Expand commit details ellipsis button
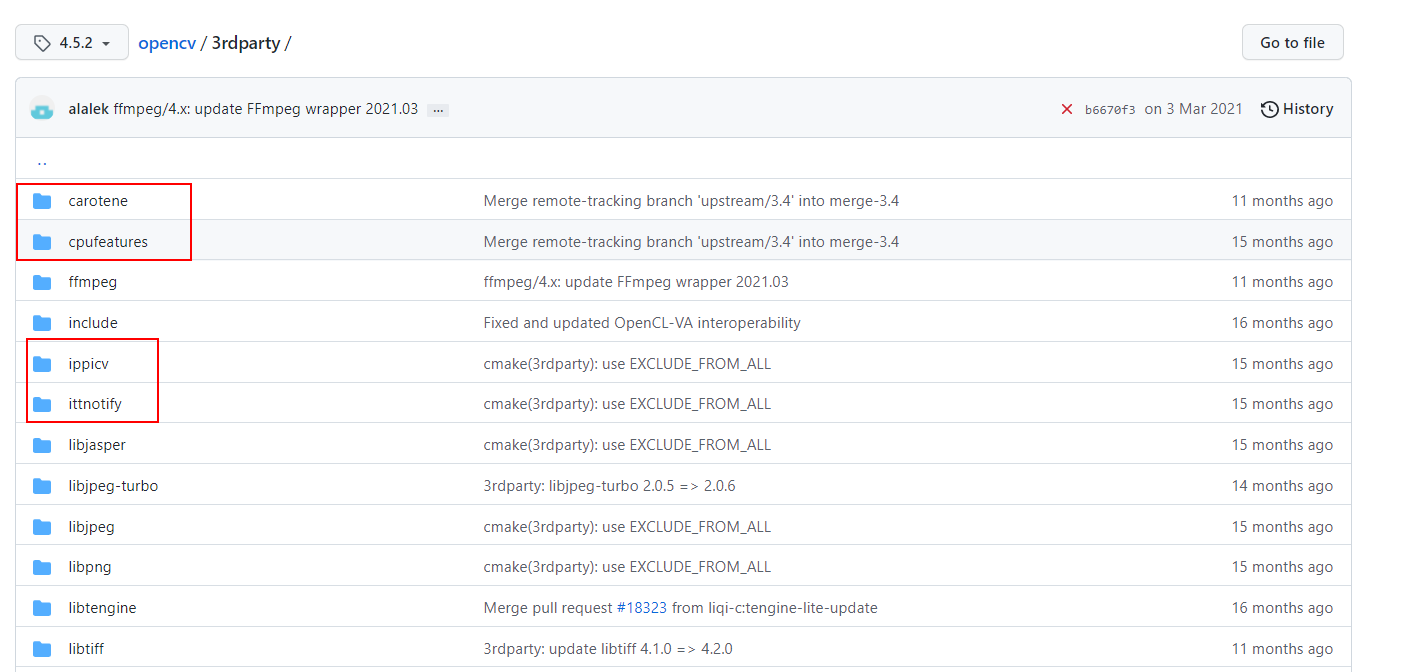Image resolution: width=1405 pixels, height=672 pixels. pyautogui.click(x=438, y=110)
